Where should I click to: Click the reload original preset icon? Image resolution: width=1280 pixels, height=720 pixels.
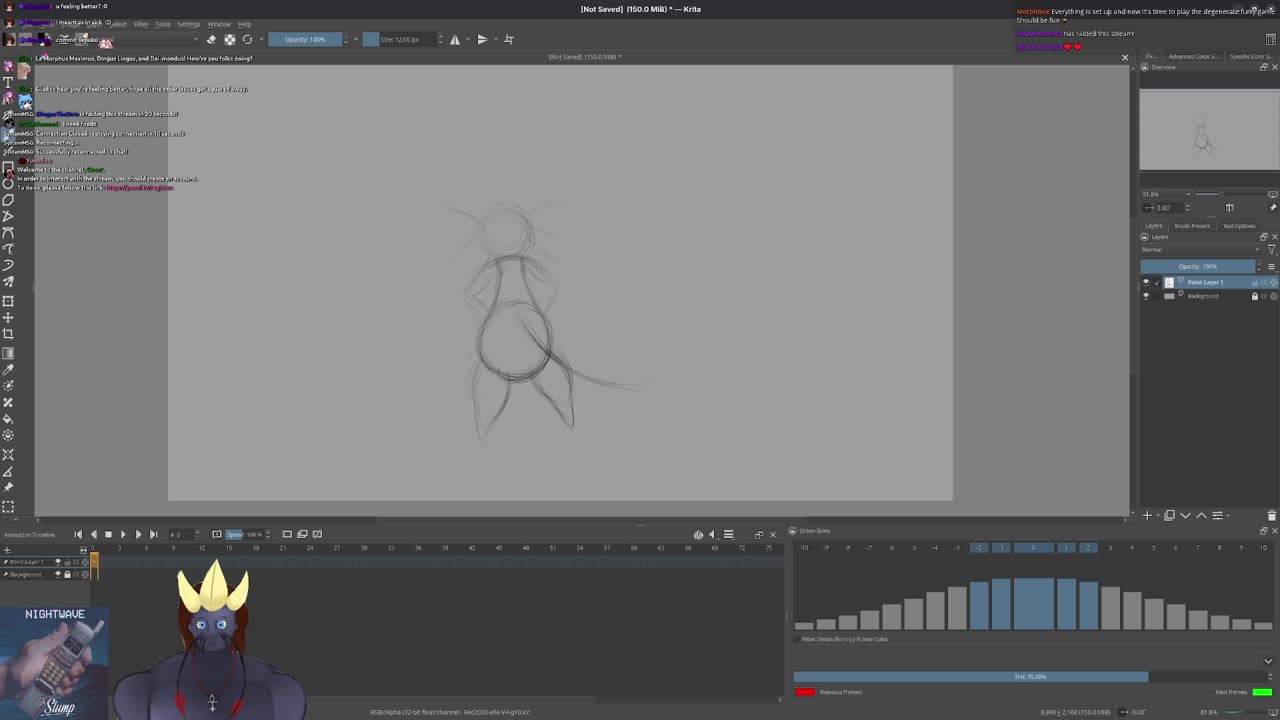pyautogui.click(x=247, y=39)
